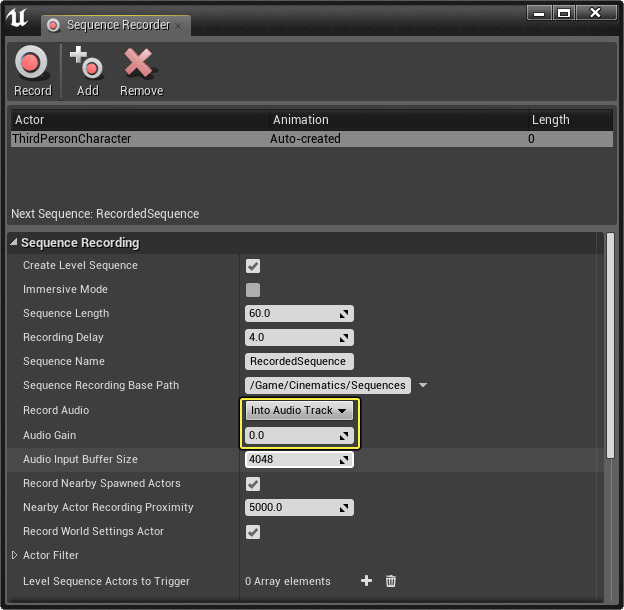
Task: Click the Unreal Engine logo icon
Action: pyautogui.click(x=17, y=18)
